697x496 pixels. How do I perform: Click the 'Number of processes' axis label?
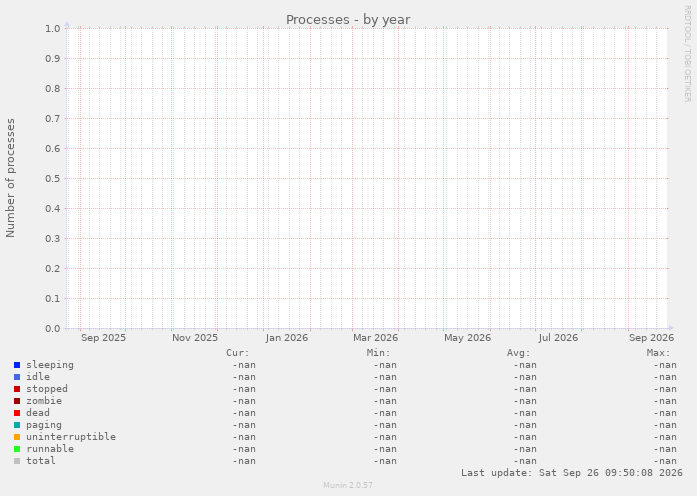coord(10,178)
